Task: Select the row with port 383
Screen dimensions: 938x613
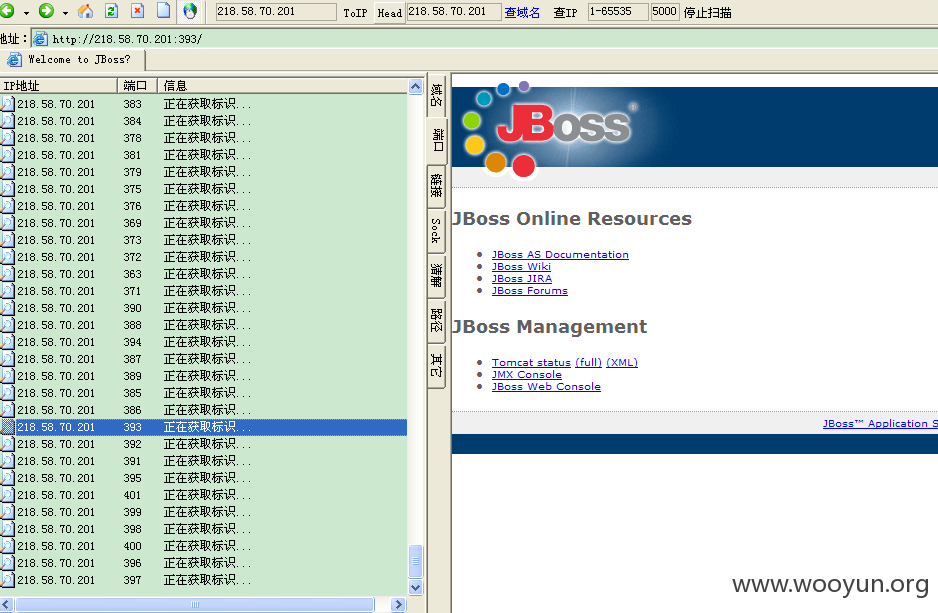Action: click(203, 104)
